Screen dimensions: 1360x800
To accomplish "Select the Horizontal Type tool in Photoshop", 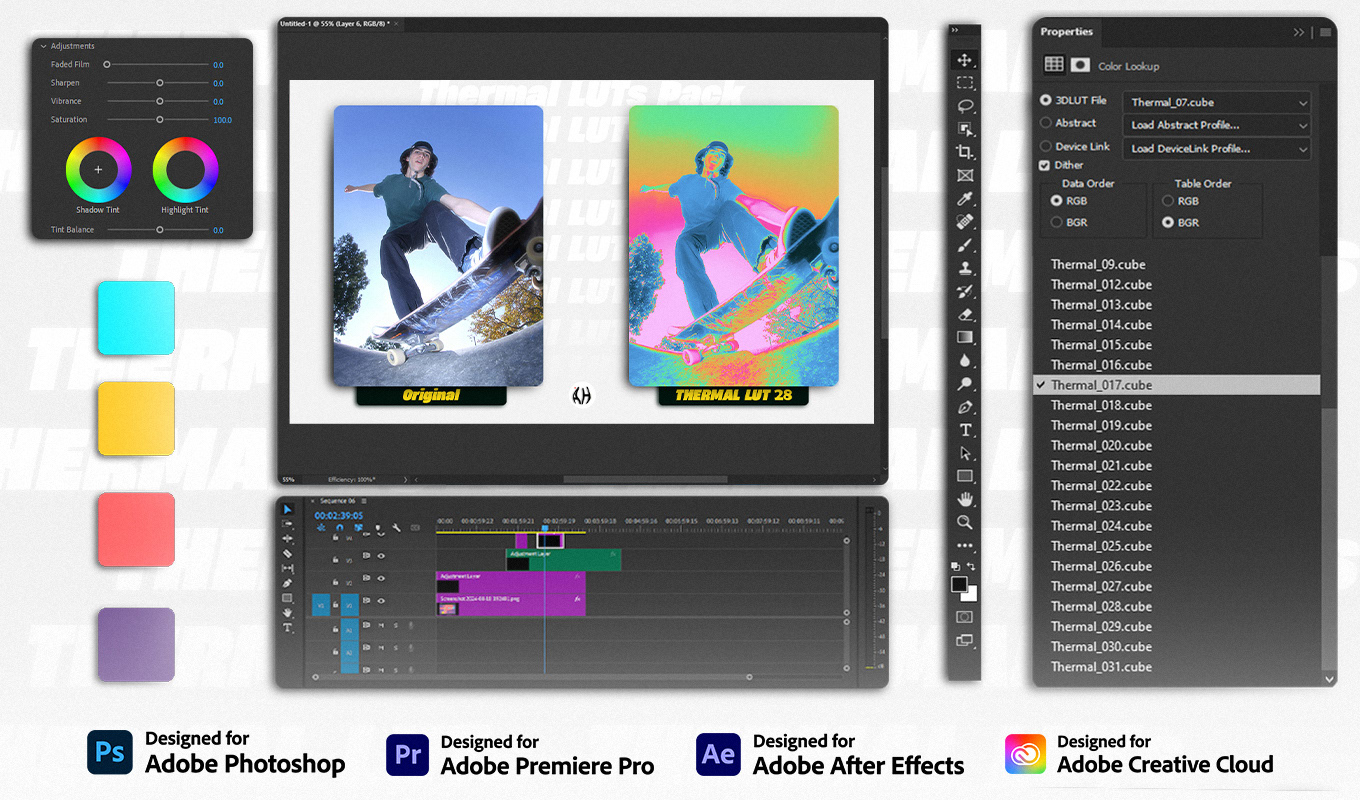I will coord(965,430).
